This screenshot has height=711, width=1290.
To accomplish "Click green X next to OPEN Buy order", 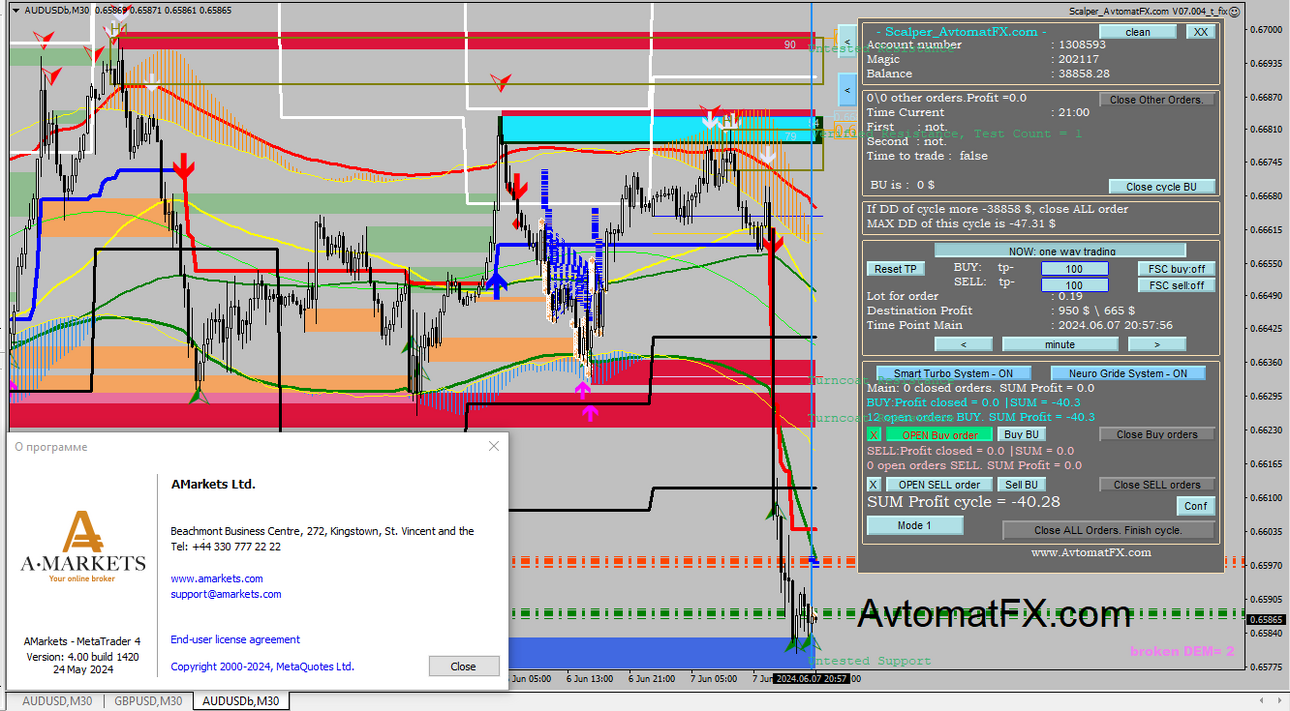I will 874,434.
